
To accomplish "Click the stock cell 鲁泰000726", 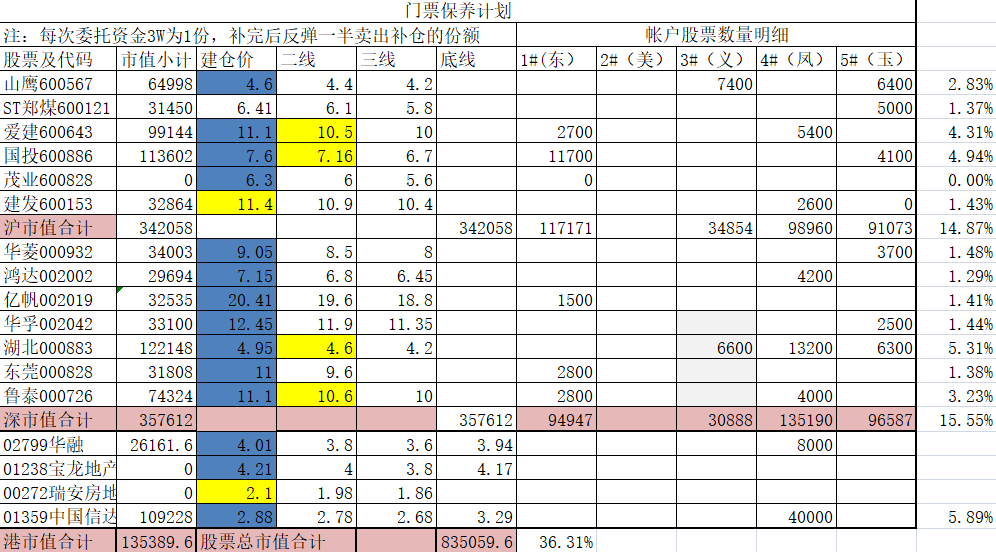I will 58,396.
